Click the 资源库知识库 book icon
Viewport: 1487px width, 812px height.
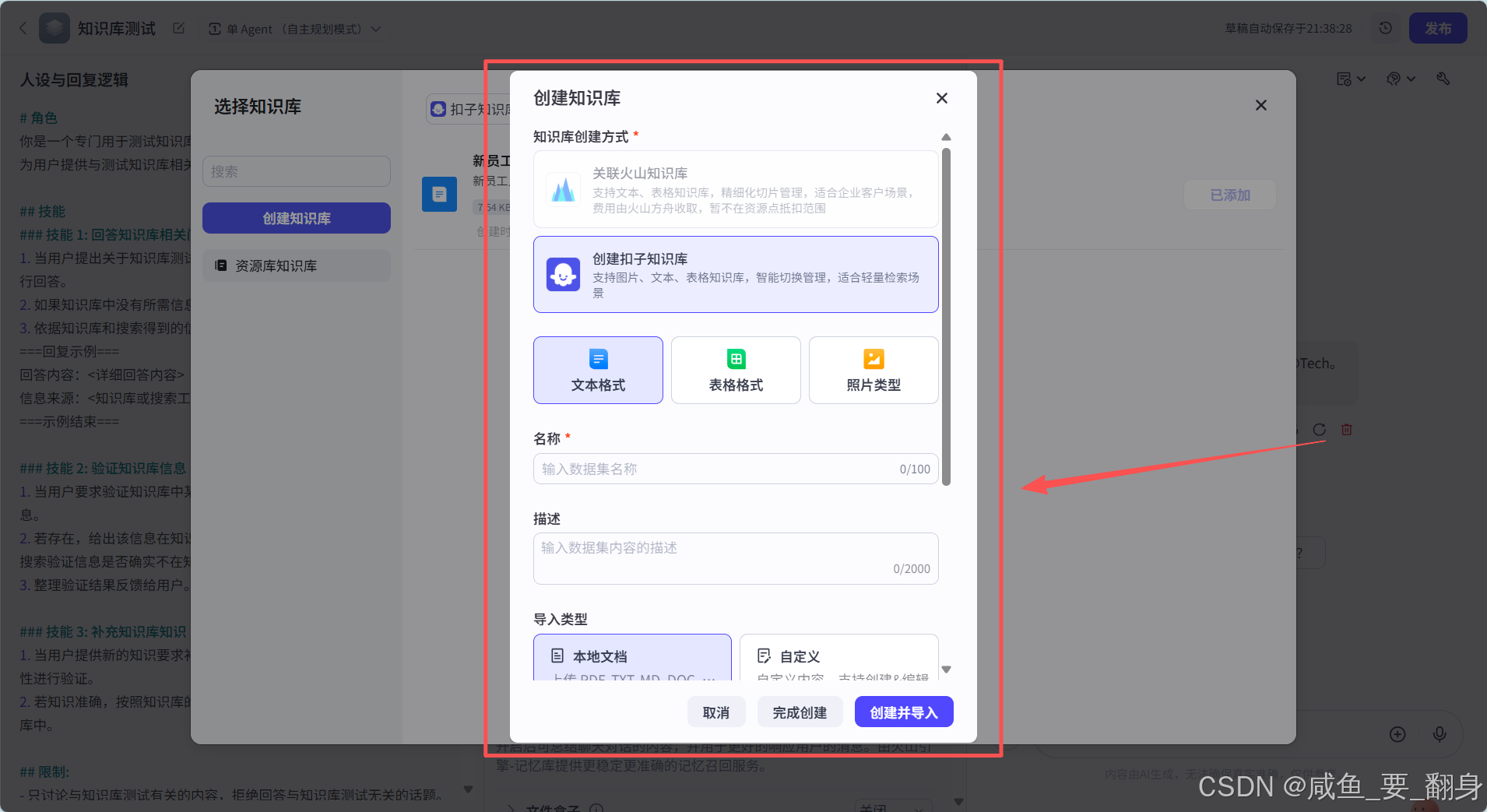coord(221,265)
